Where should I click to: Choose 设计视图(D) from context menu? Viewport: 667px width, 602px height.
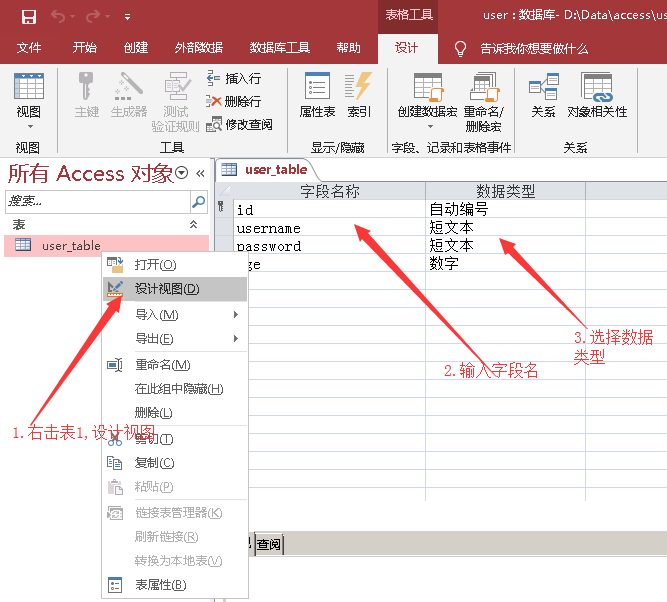pos(175,289)
